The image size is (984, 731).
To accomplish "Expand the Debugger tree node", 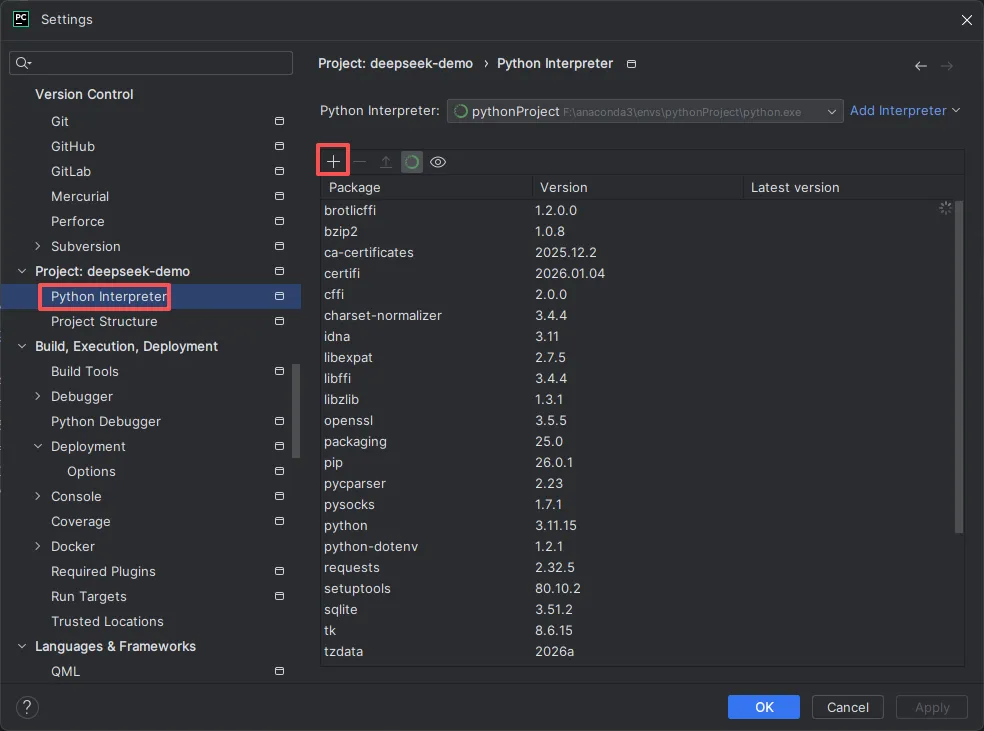I will pyautogui.click(x=38, y=396).
